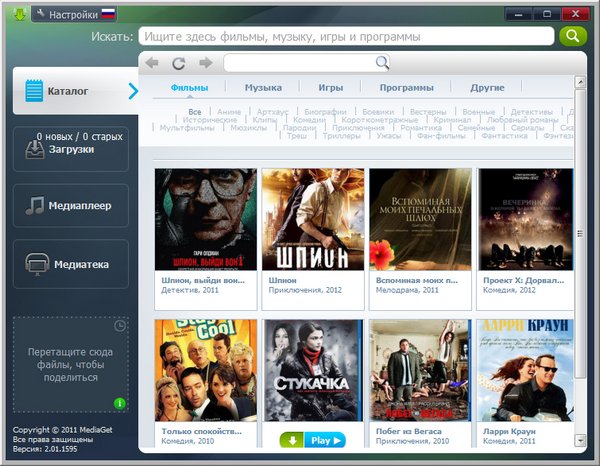600x466 pixels.
Task: Click the back arrow in catalog browser
Action: pyautogui.click(x=152, y=63)
